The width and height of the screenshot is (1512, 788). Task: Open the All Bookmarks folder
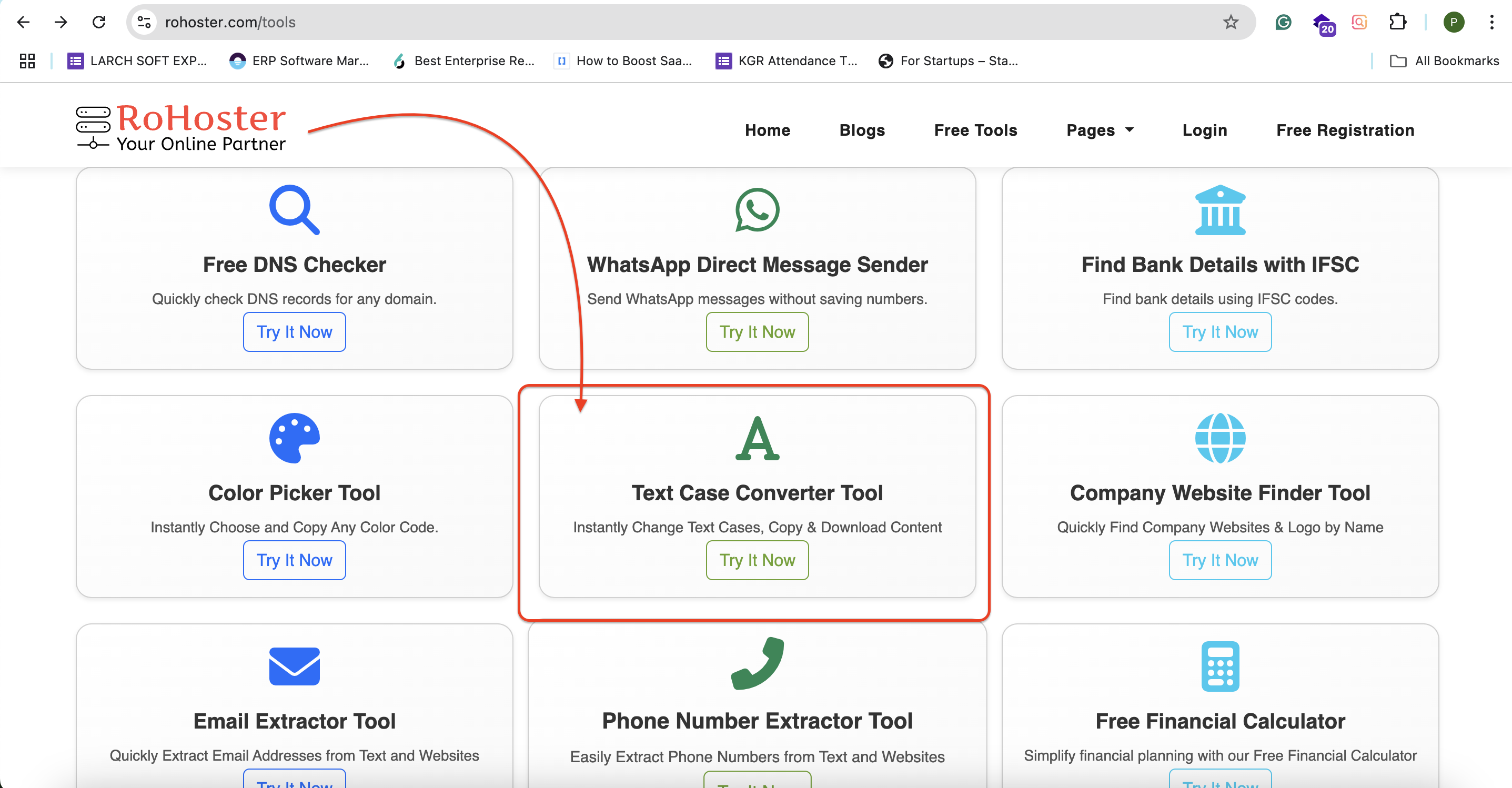point(1444,61)
